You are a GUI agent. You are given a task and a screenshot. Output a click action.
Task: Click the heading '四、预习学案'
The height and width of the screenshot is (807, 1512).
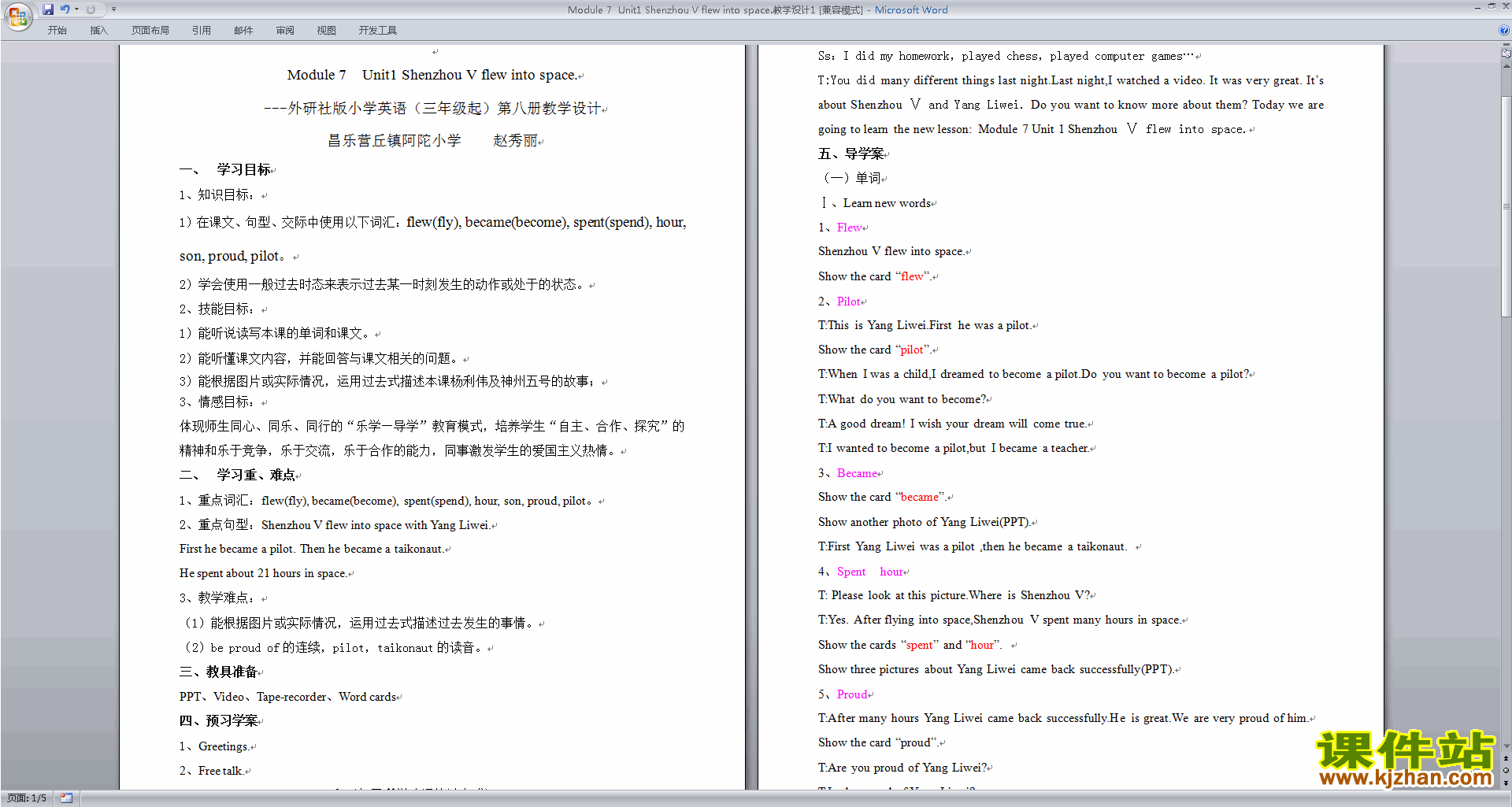(x=218, y=720)
